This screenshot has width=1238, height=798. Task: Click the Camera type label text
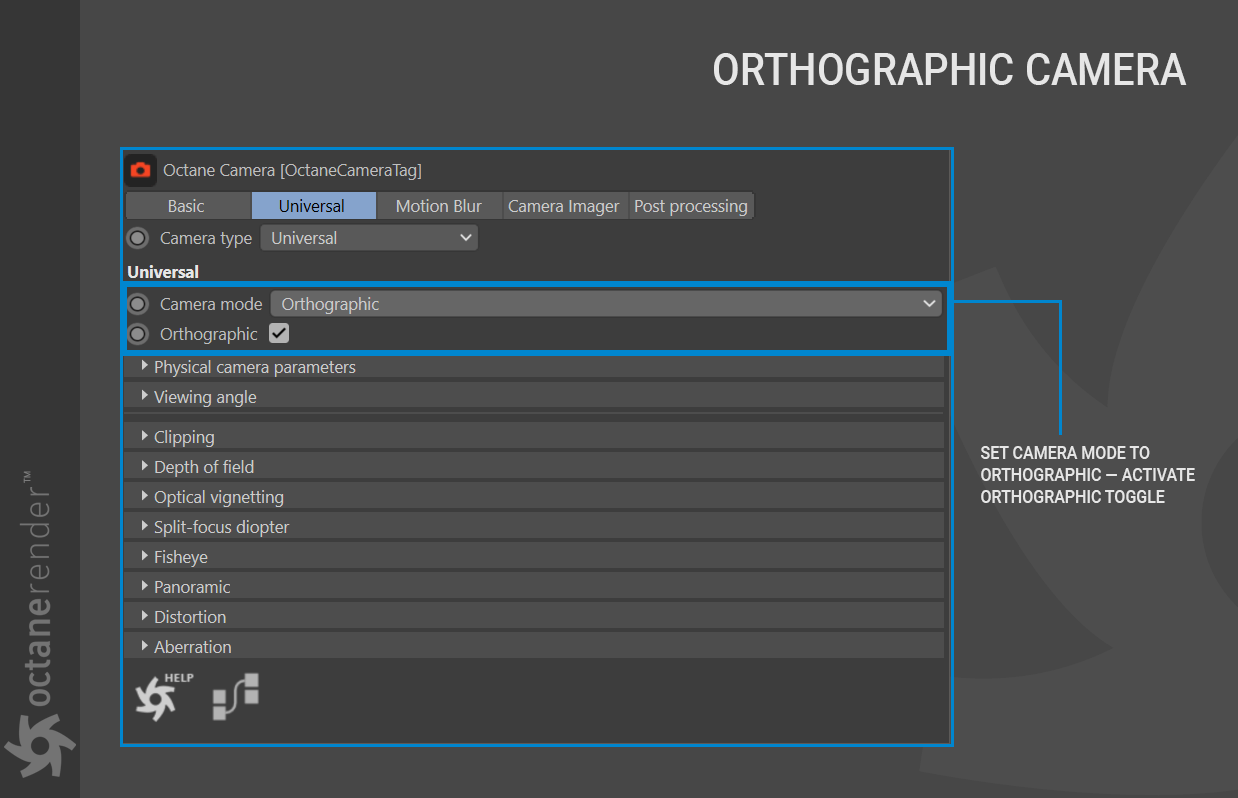point(206,238)
